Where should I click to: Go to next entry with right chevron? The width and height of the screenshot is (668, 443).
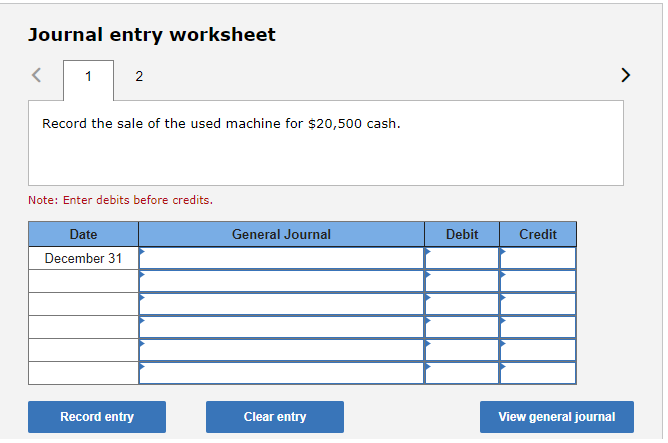625,75
